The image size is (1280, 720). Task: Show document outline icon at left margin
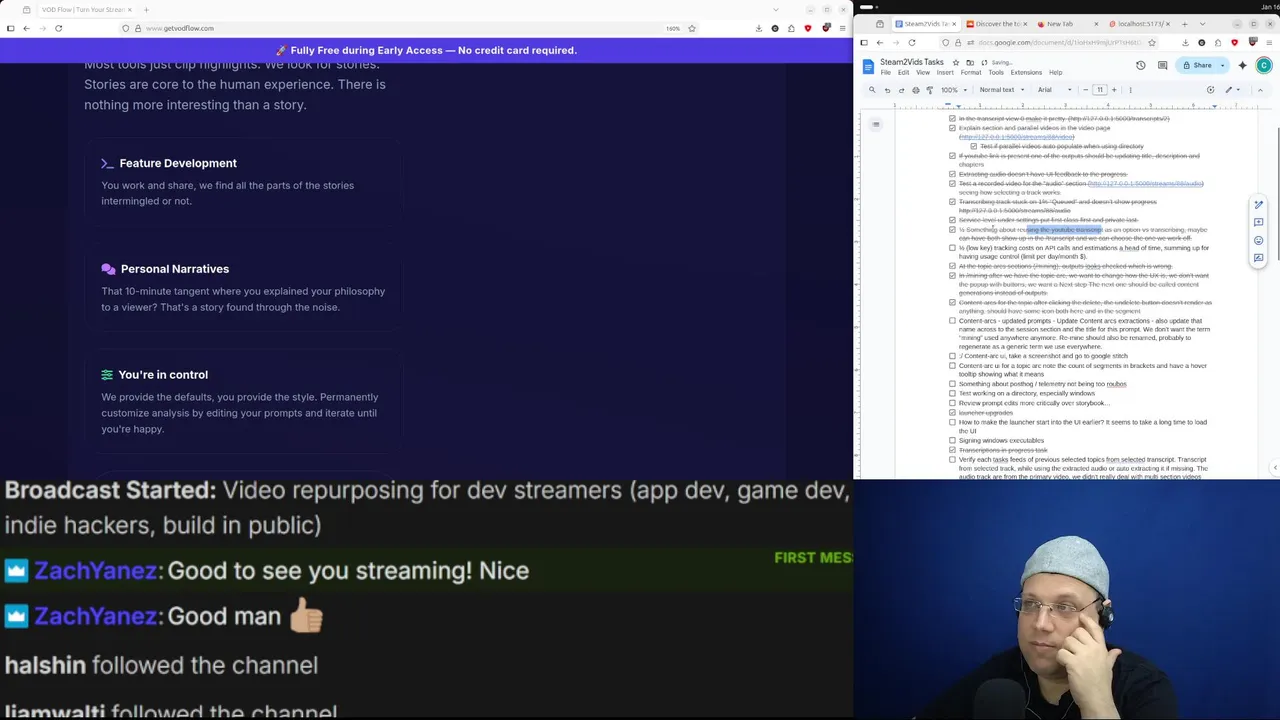876,124
